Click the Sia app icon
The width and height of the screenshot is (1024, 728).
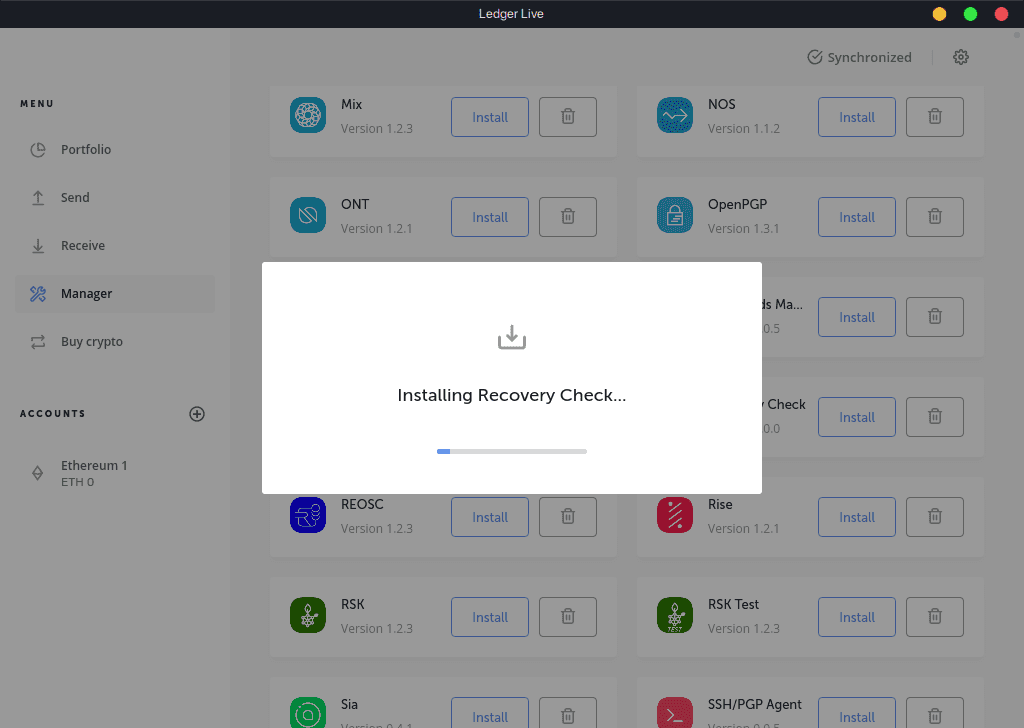point(308,712)
